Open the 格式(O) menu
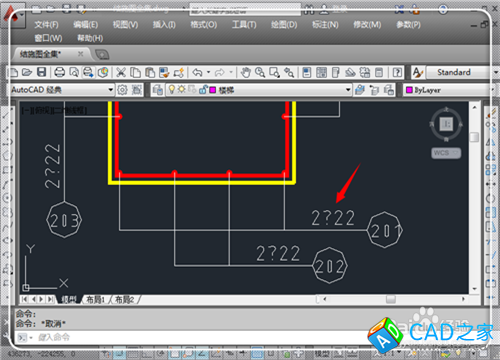Image resolution: width=500 pixels, height=360 pixels. tap(203, 25)
